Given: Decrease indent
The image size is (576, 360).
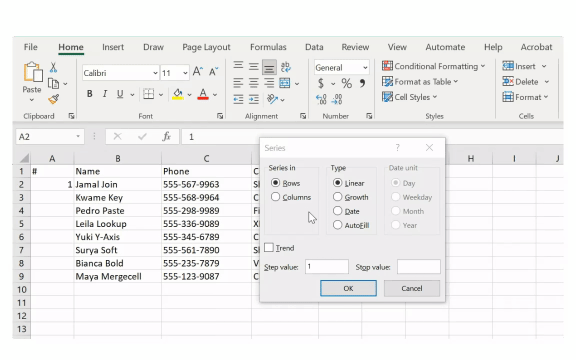Looking at the screenshot, I should [x=238, y=99].
